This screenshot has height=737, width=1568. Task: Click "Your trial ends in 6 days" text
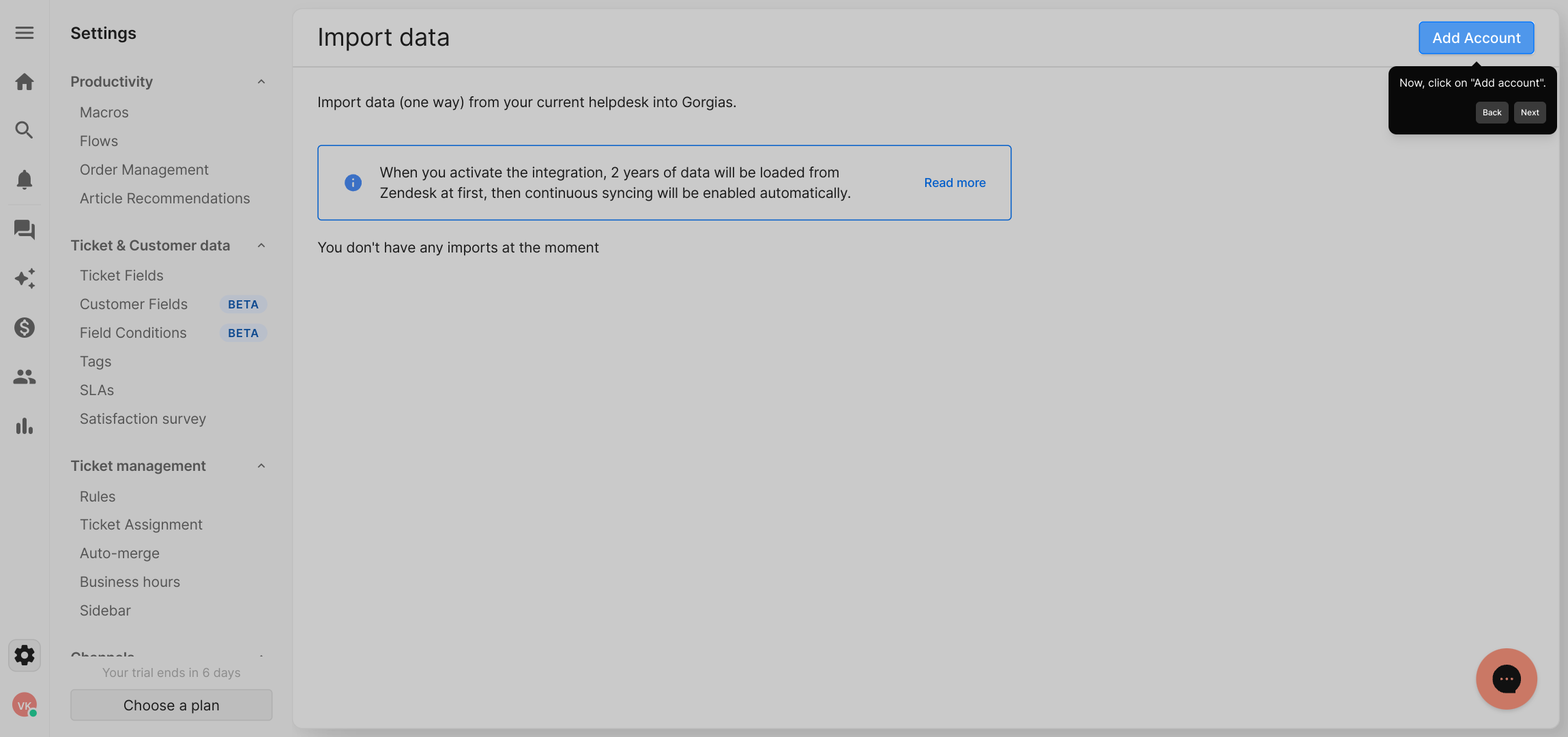pyautogui.click(x=171, y=673)
